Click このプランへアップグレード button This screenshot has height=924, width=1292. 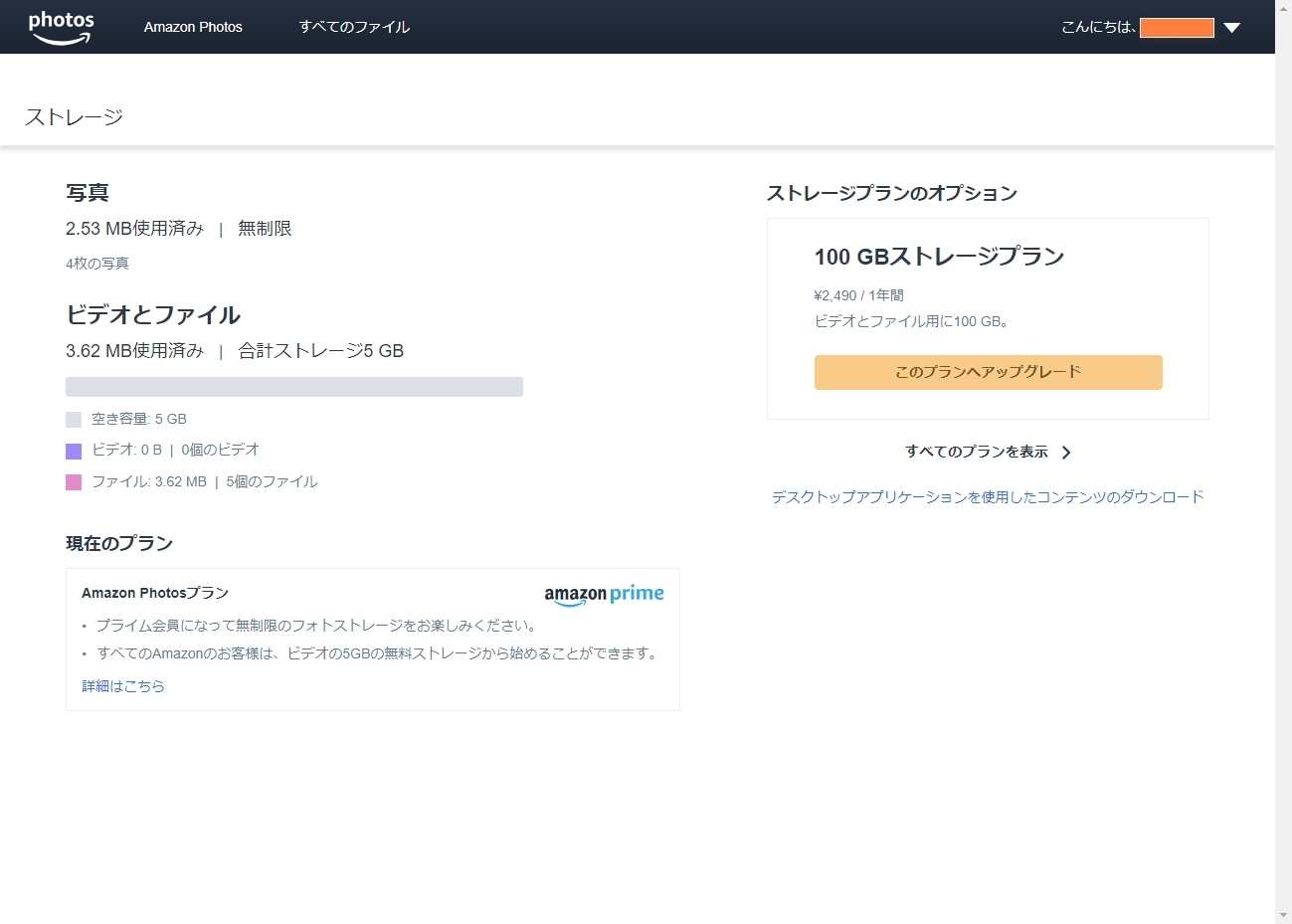[x=988, y=372]
